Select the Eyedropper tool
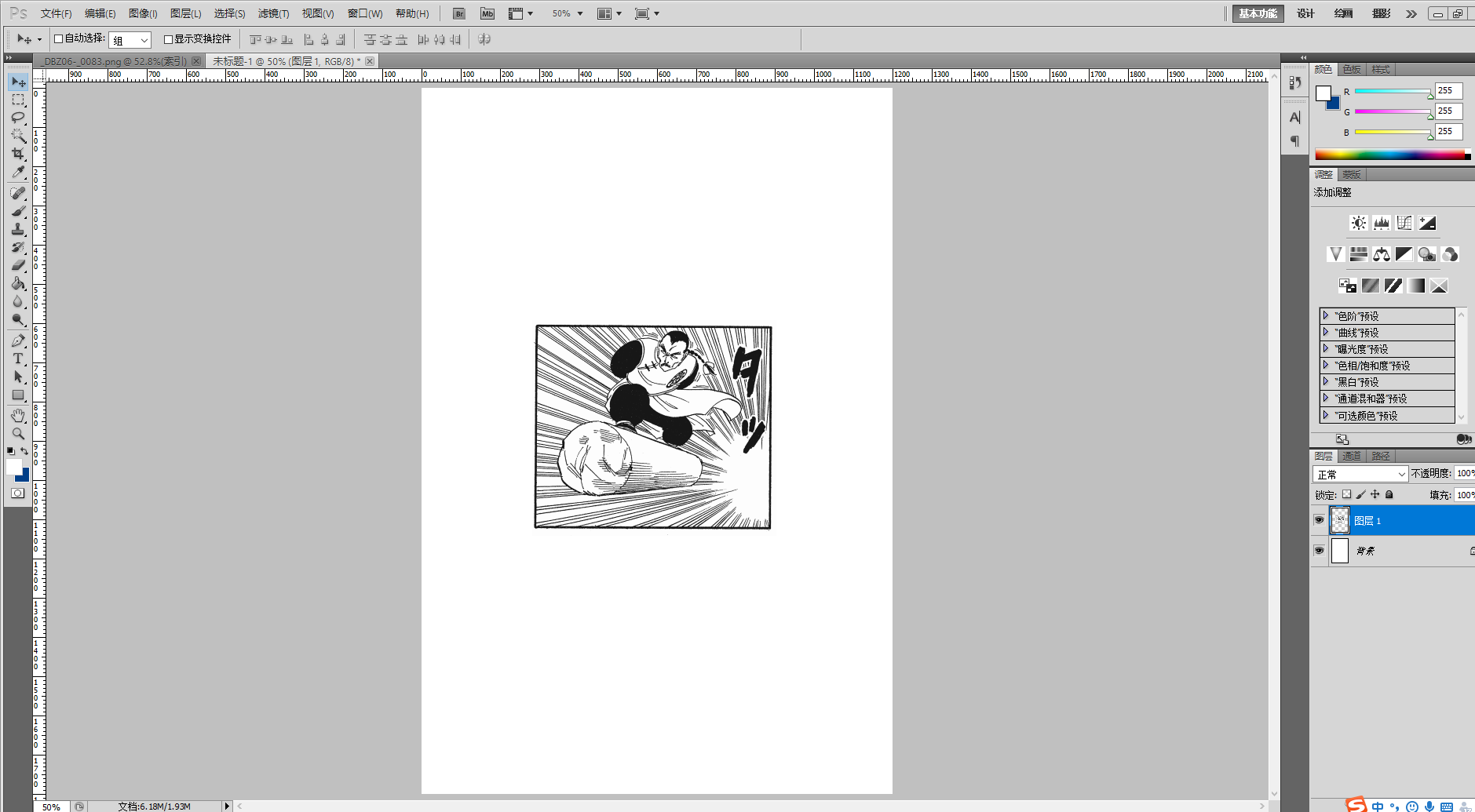 [18, 172]
